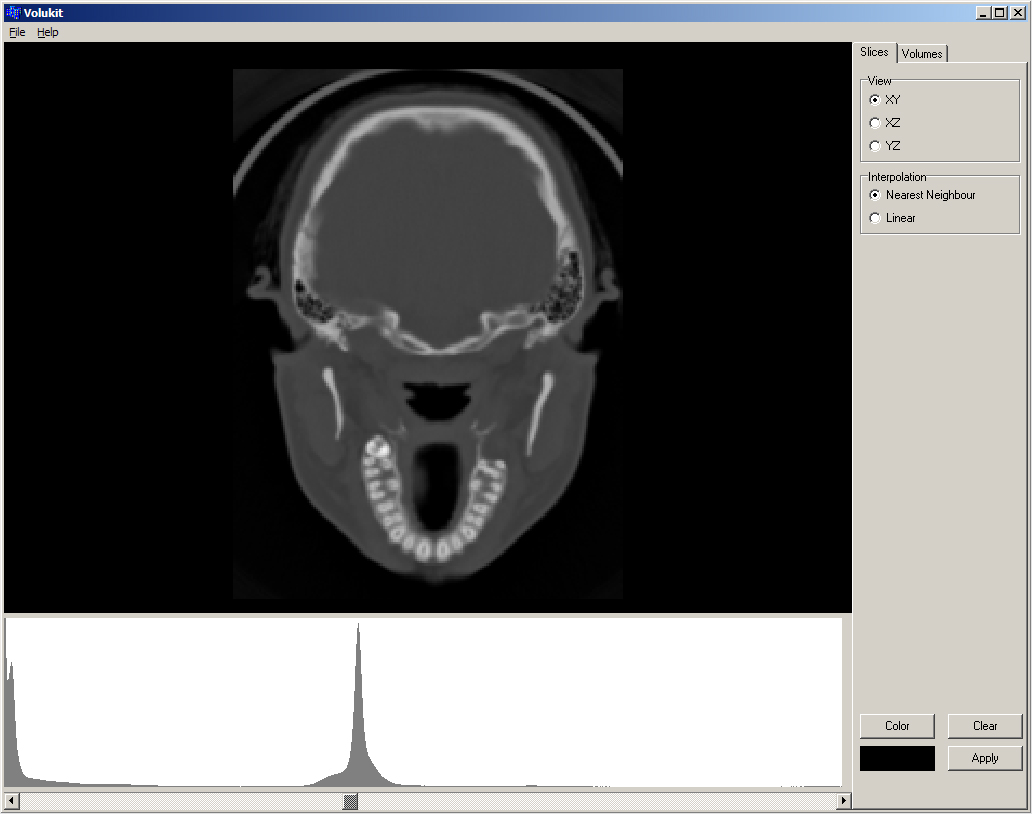This screenshot has height=814, width=1032.
Task: Switch to the Volumes tab
Action: 922,54
